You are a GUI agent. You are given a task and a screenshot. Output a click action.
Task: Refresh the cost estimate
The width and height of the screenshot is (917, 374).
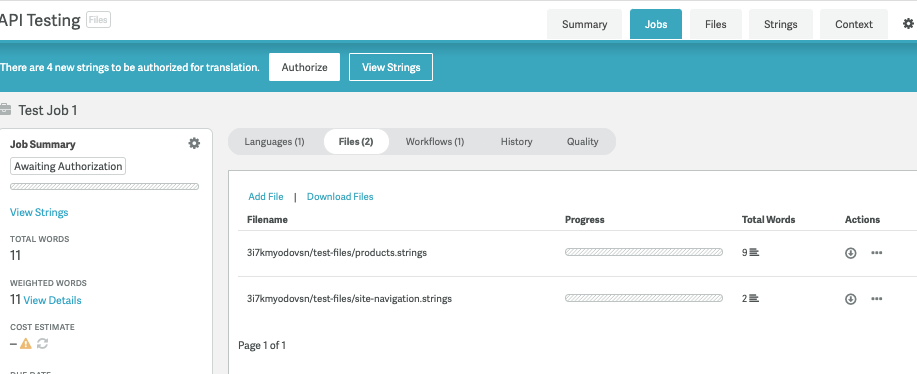(x=42, y=344)
